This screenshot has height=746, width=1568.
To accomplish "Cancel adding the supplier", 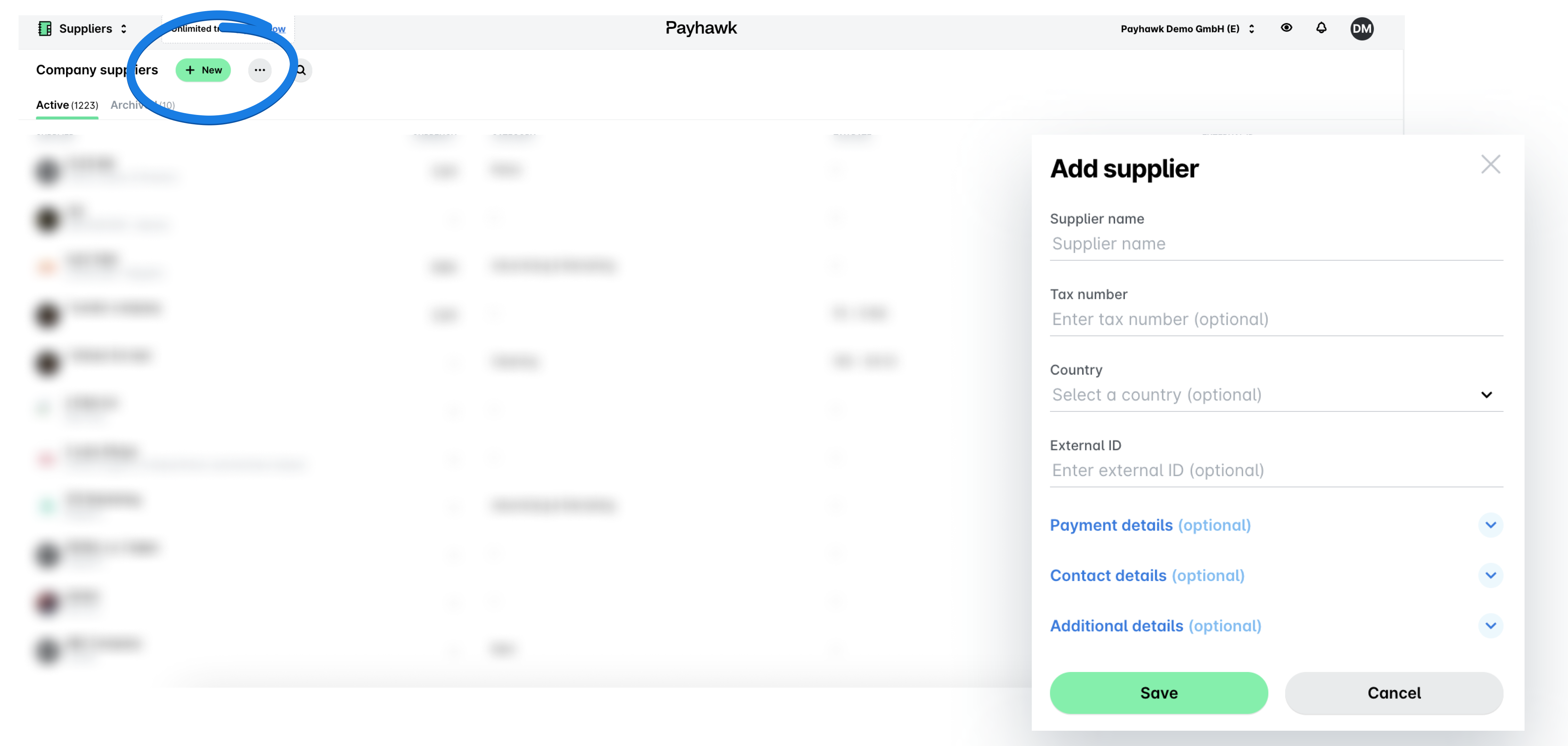I will (1394, 693).
